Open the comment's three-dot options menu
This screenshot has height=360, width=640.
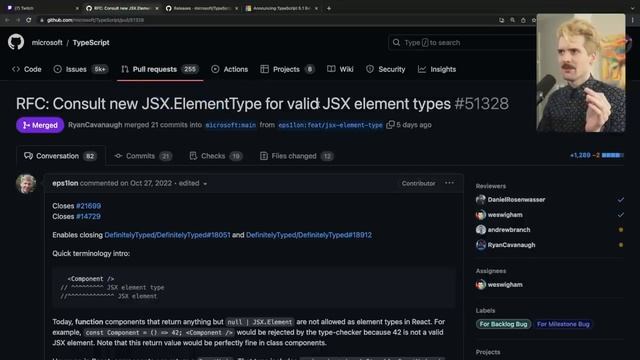coord(449,183)
